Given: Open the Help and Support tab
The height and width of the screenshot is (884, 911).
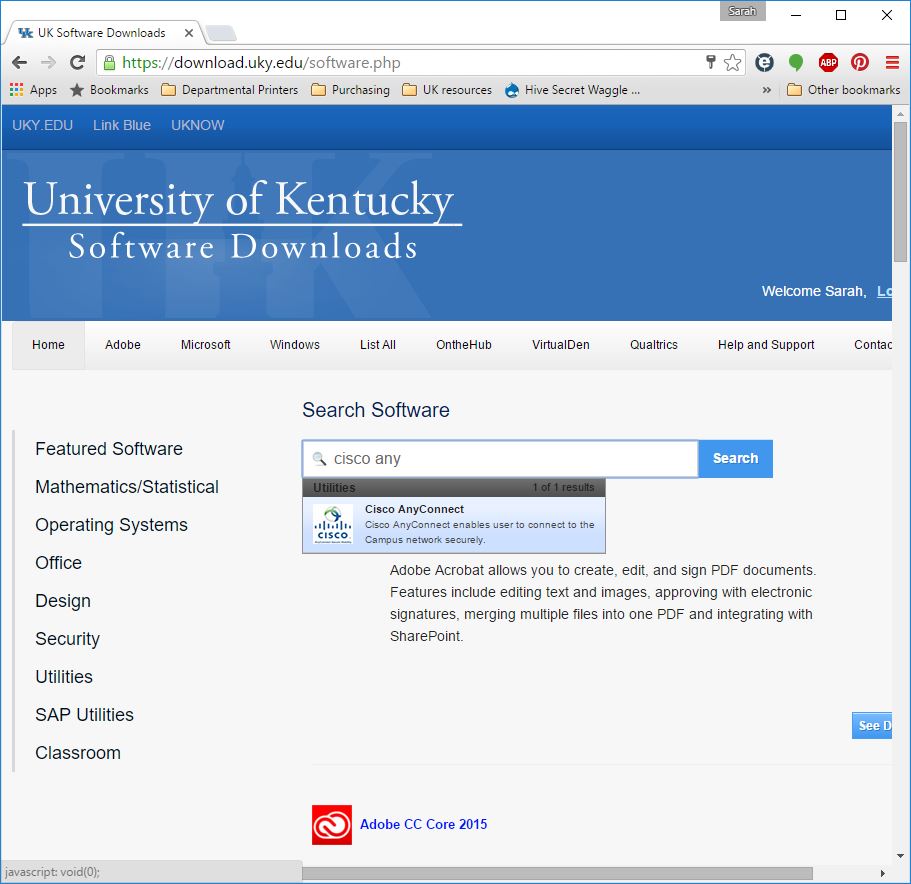Looking at the screenshot, I should tap(766, 345).
